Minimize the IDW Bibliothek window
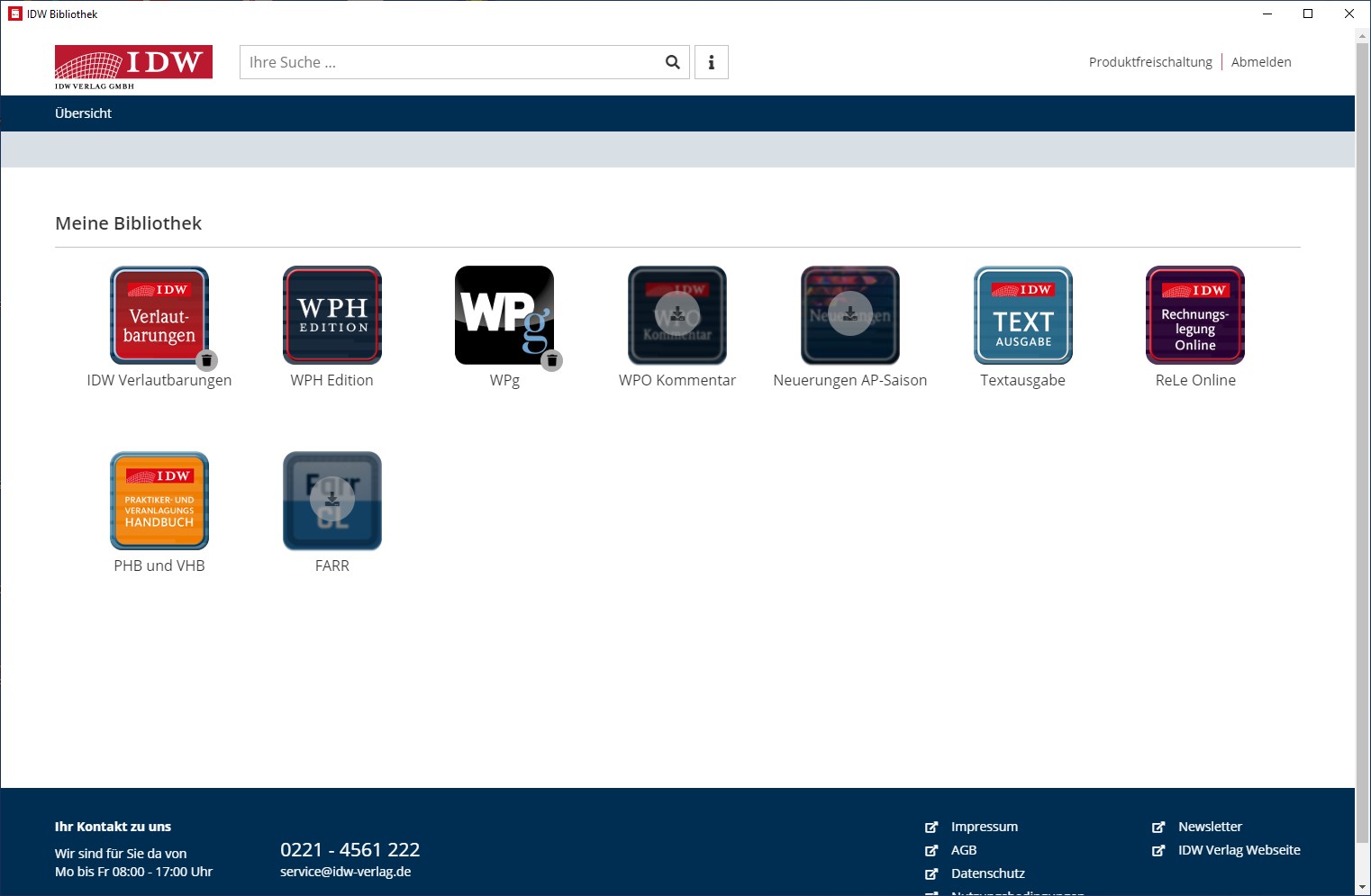The image size is (1371, 896). [1267, 14]
